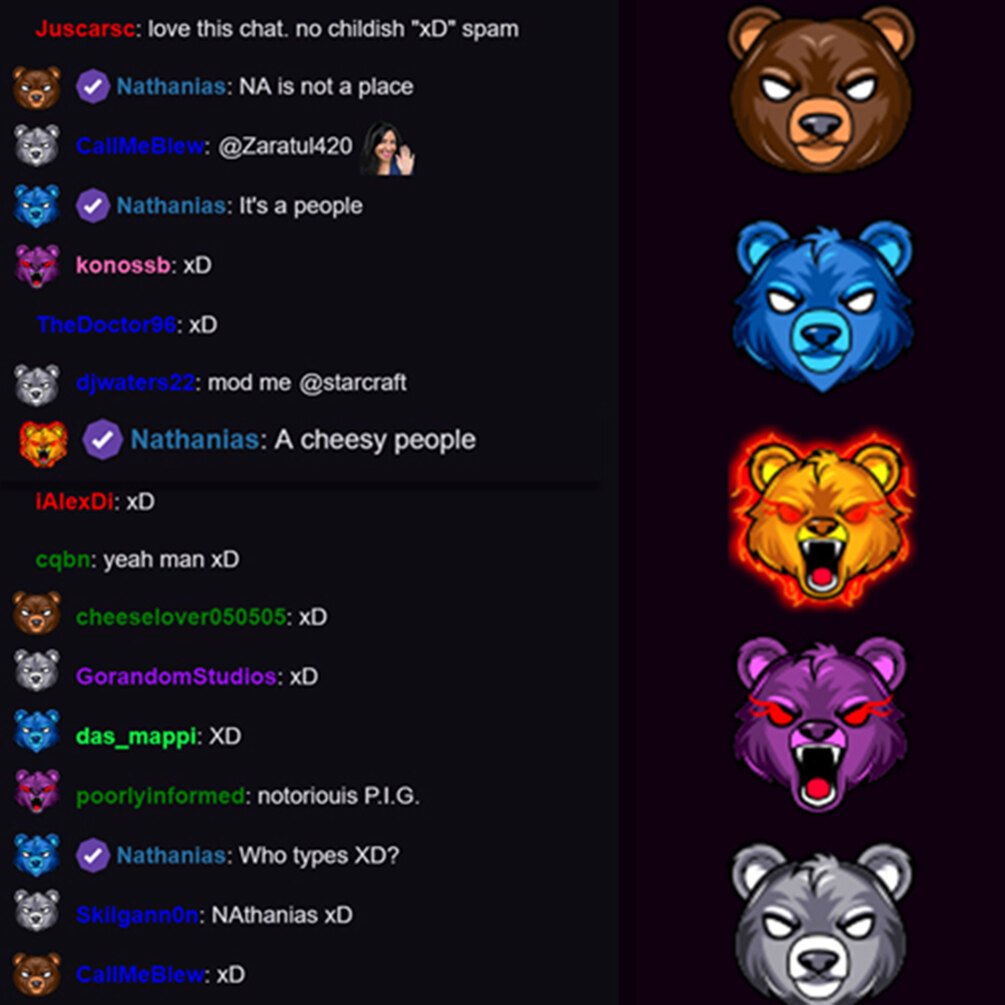This screenshot has width=1005, height=1005.
Task: Open konossb's username in chat
Action: pyautogui.click(x=123, y=265)
